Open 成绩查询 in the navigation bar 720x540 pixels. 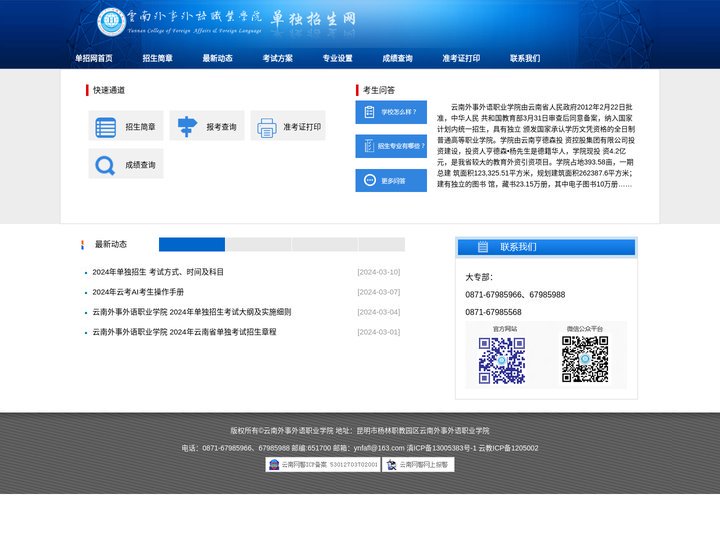click(398, 58)
